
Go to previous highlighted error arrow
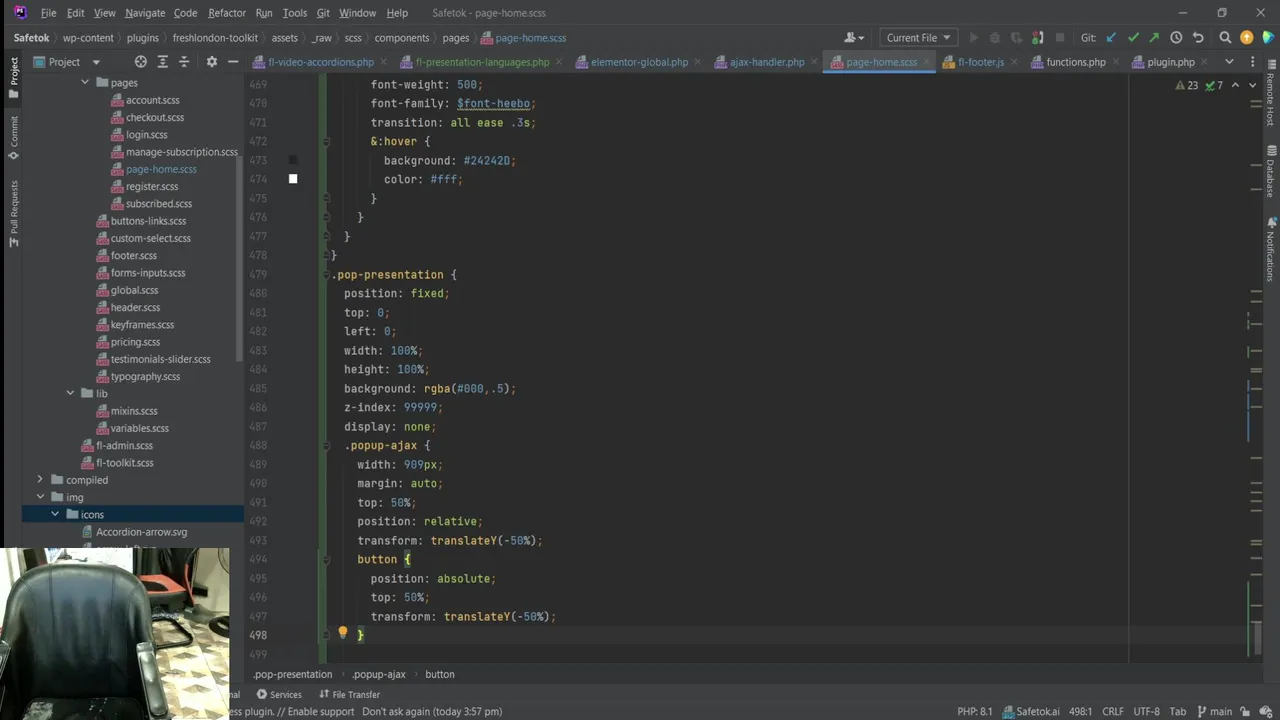[x=1235, y=85]
